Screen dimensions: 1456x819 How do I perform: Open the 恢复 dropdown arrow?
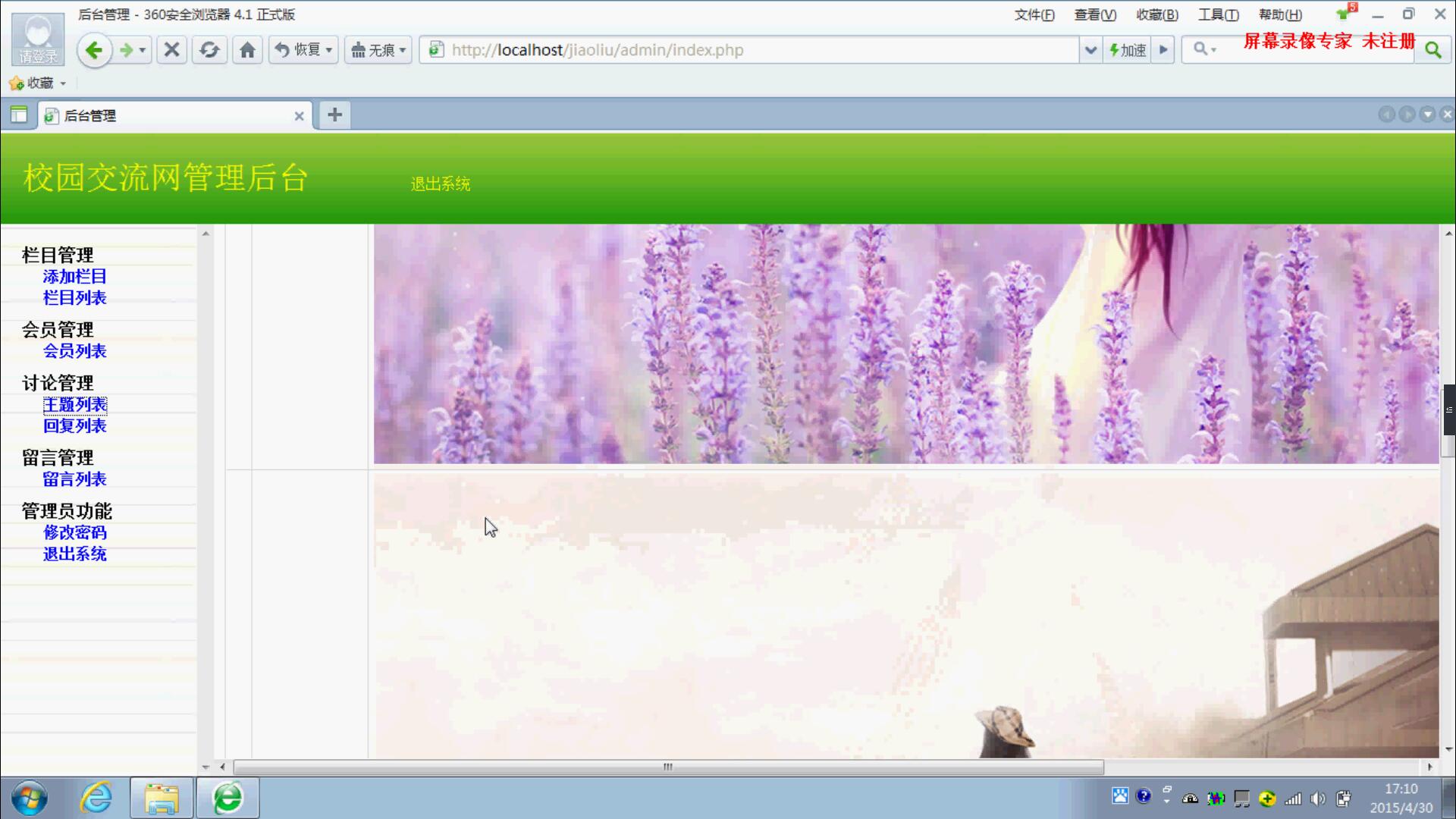click(x=329, y=50)
